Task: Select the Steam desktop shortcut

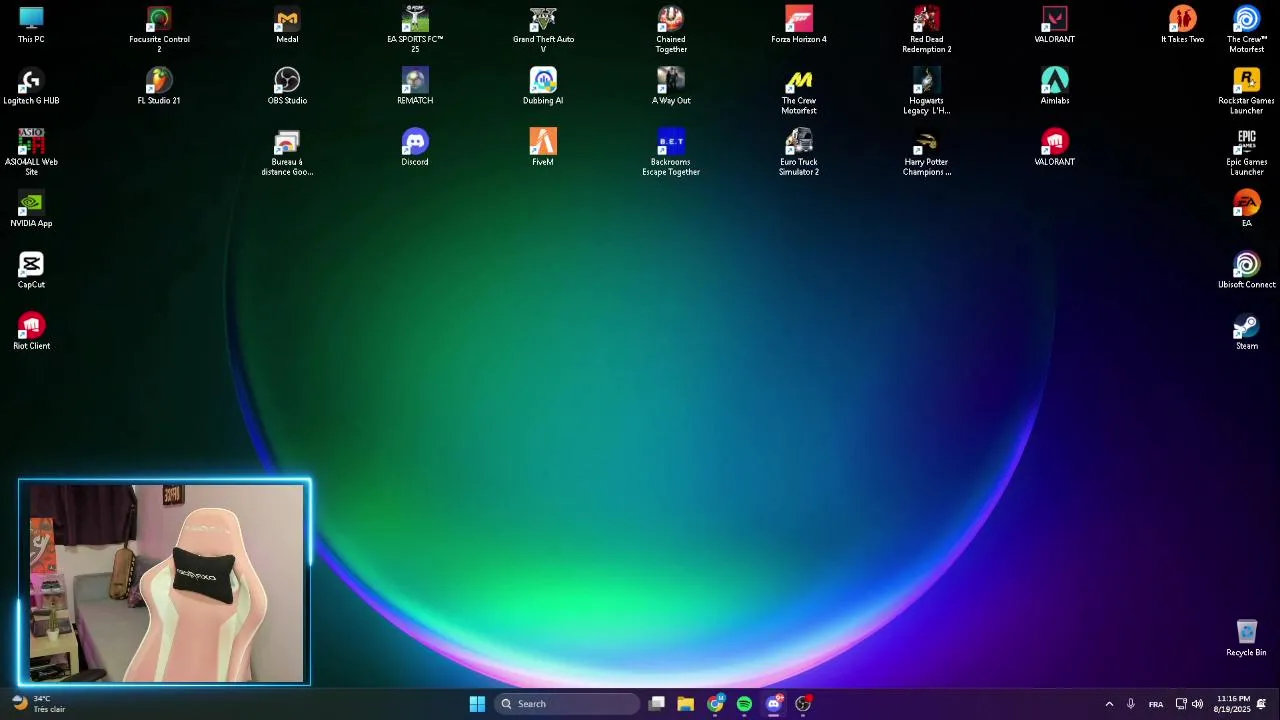Action: click(x=1247, y=331)
